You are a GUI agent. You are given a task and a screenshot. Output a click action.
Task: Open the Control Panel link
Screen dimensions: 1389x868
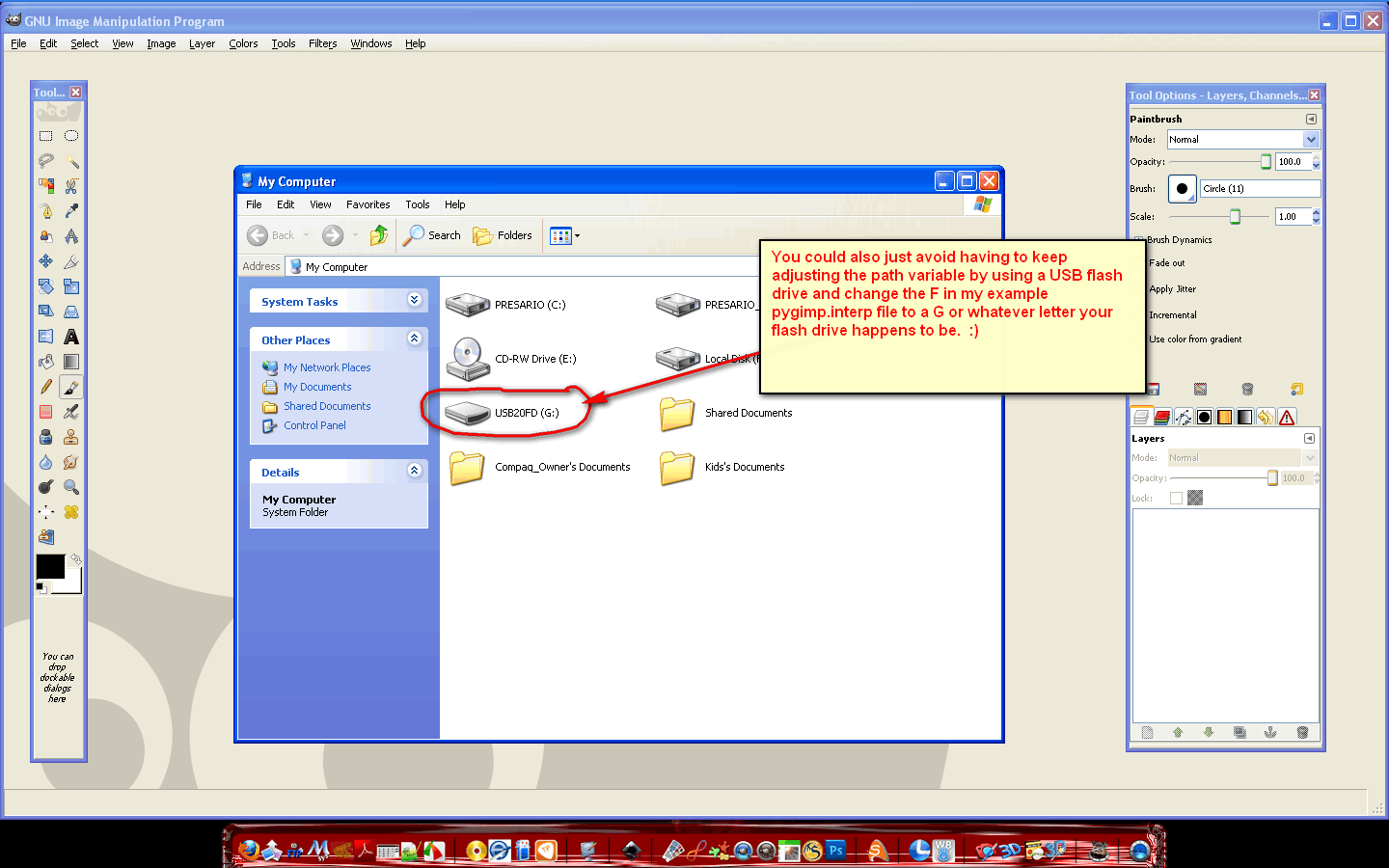304,425
